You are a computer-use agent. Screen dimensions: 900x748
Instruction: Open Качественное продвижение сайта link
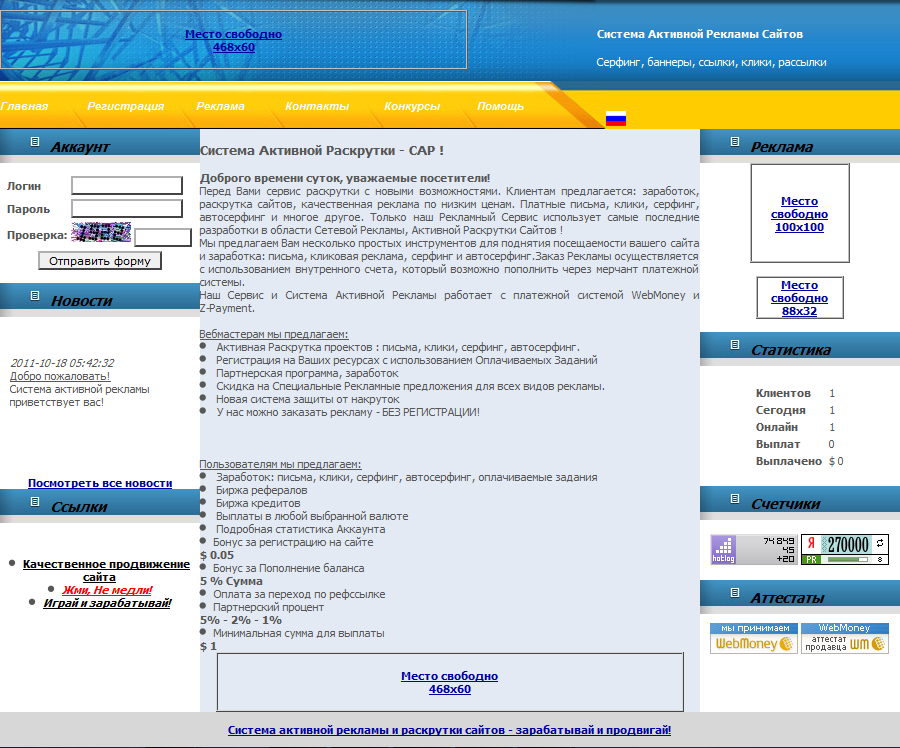(106, 571)
